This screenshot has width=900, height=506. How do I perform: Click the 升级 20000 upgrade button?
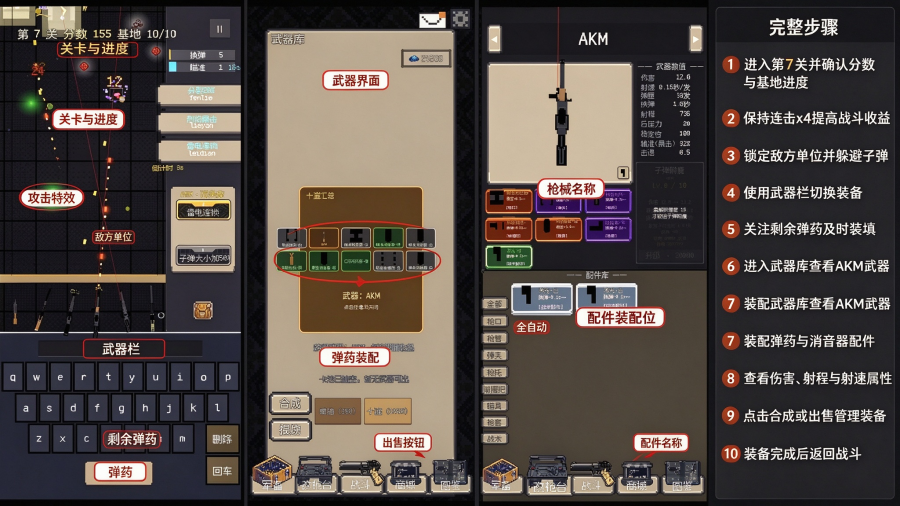click(669, 256)
